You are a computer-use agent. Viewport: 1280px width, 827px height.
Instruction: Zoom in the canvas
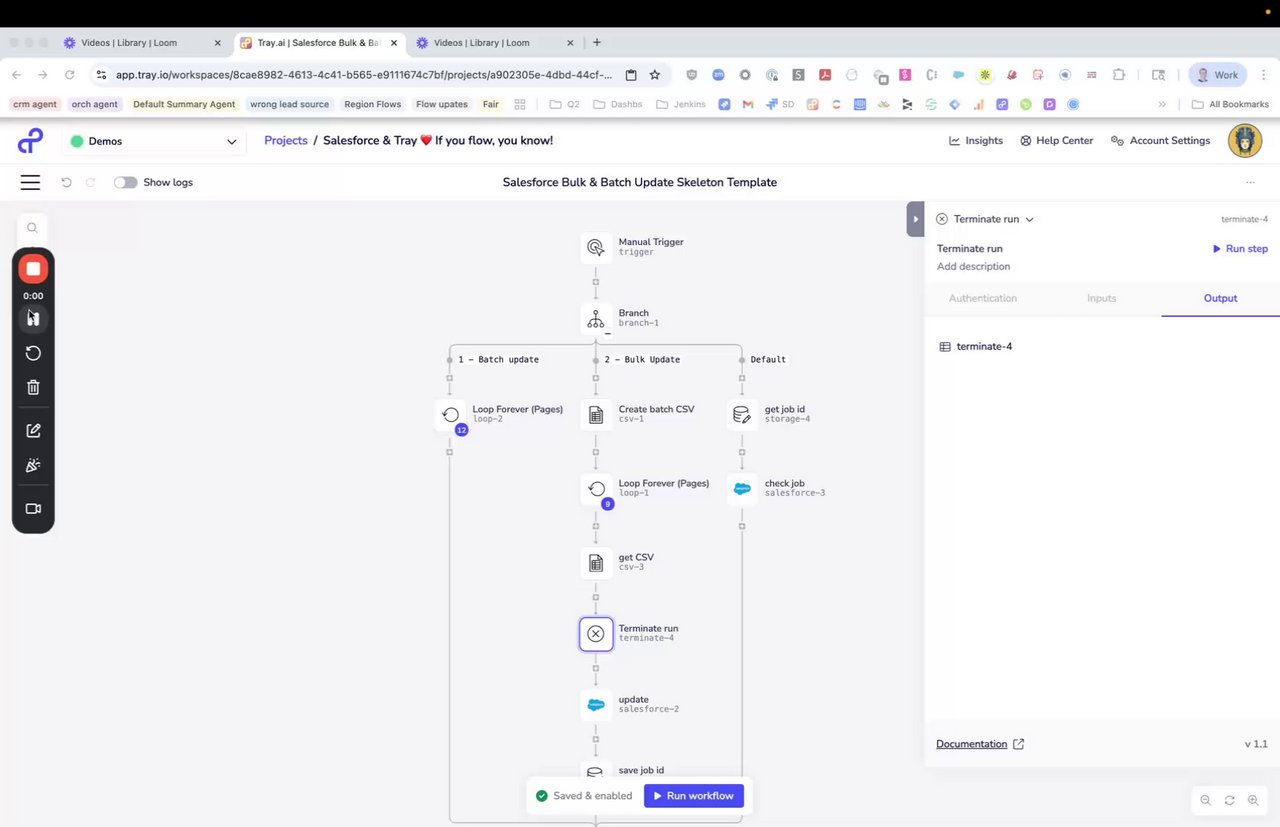pyautogui.click(x=1253, y=800)
